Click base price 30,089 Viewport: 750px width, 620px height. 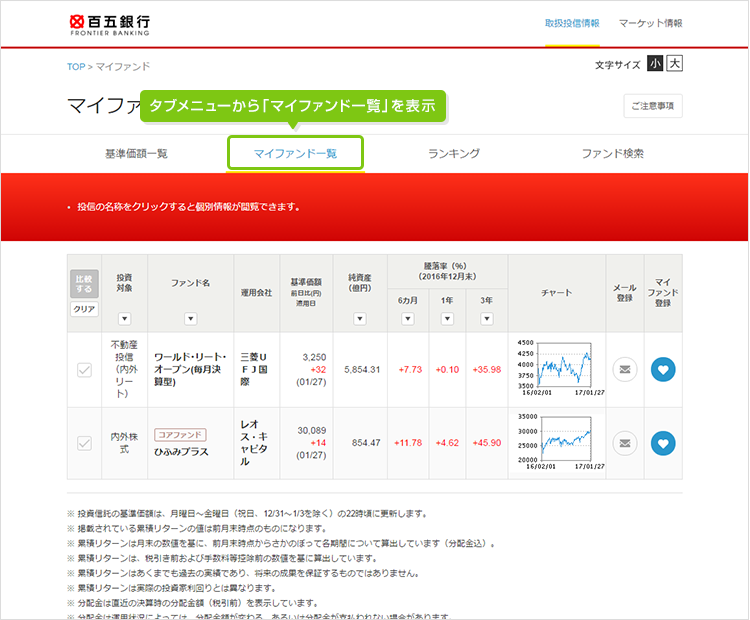(311, 431)
